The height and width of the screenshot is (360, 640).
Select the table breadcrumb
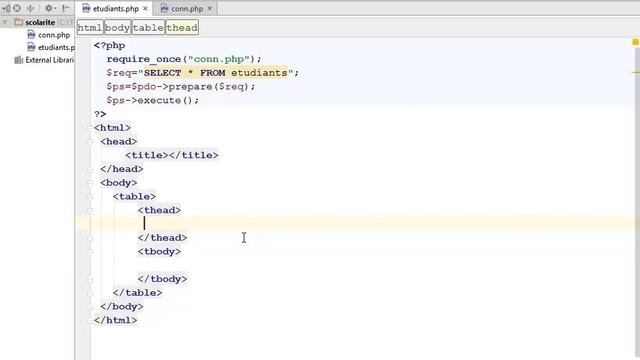point(148,27)
